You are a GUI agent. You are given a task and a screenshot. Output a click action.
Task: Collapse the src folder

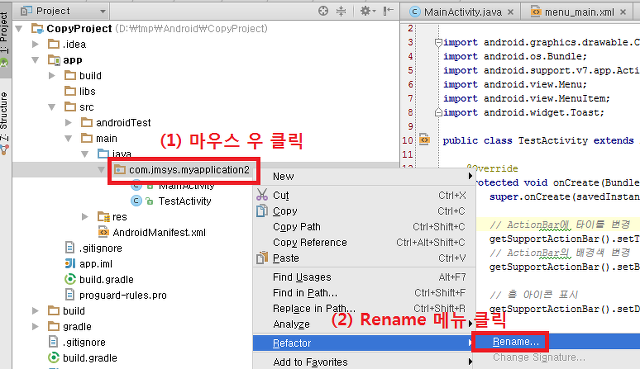(52, 107)
